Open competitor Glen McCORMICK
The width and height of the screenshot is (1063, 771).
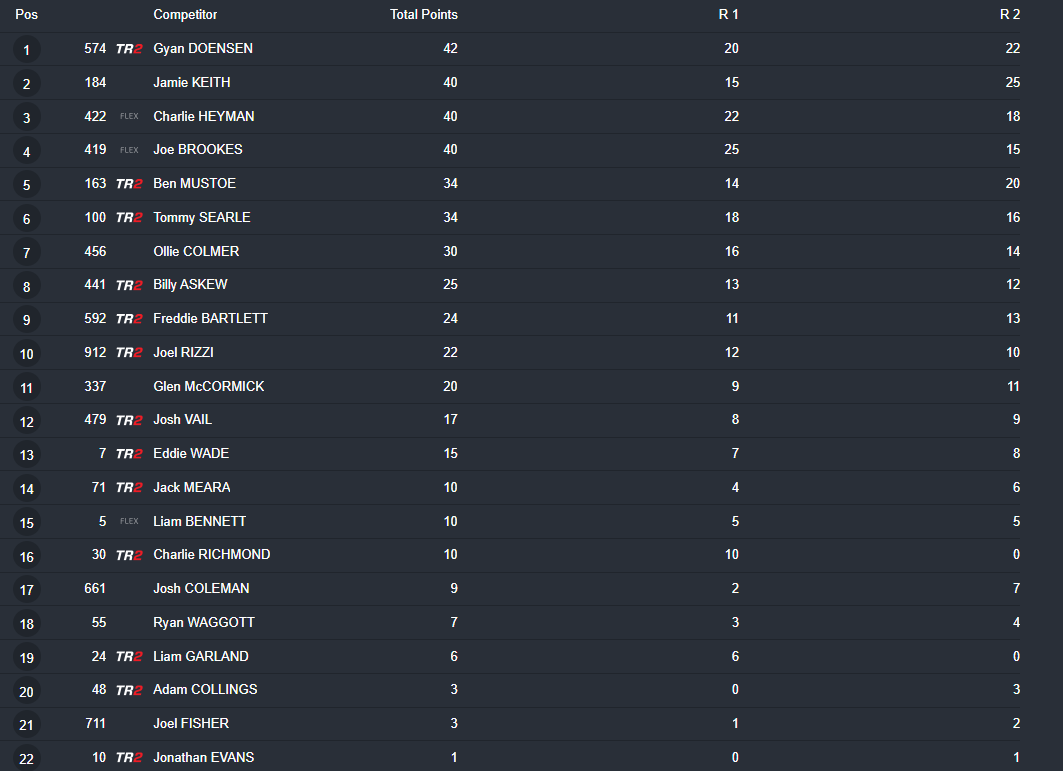click(x=209, y=386)
